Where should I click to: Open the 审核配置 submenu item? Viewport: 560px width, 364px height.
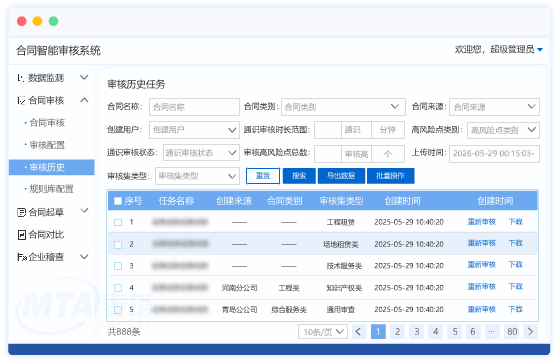[x=47, y=145]
